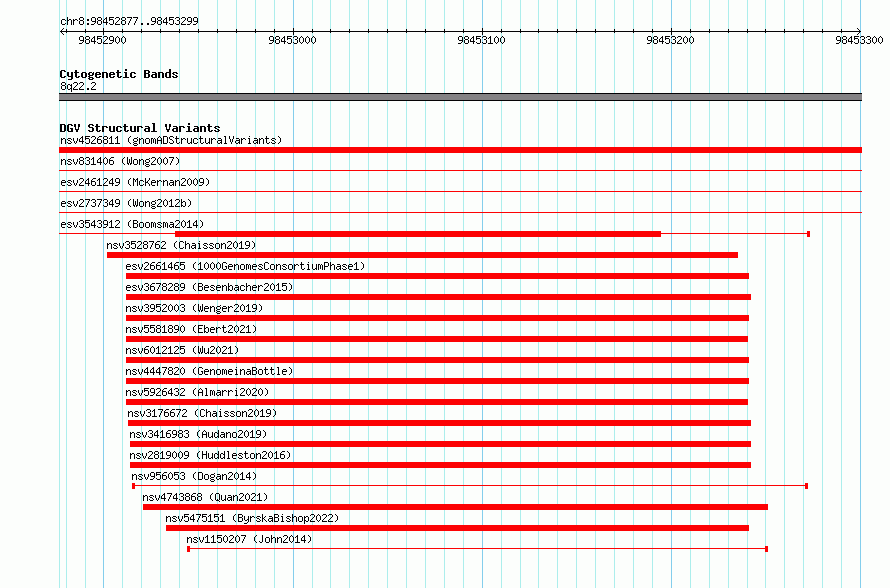Open variant nsv4447820 (GenomeinaBottle) label
This screenshot has height=588, width=890.
pos(209,371)
